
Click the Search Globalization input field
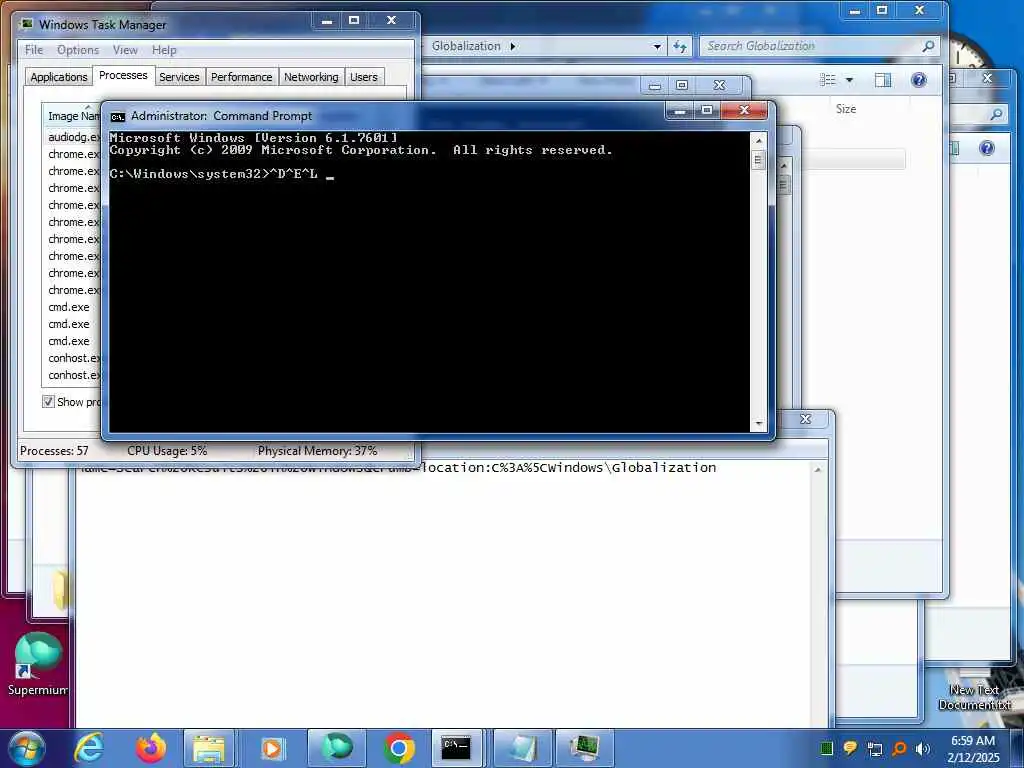[x=812, y=46]
